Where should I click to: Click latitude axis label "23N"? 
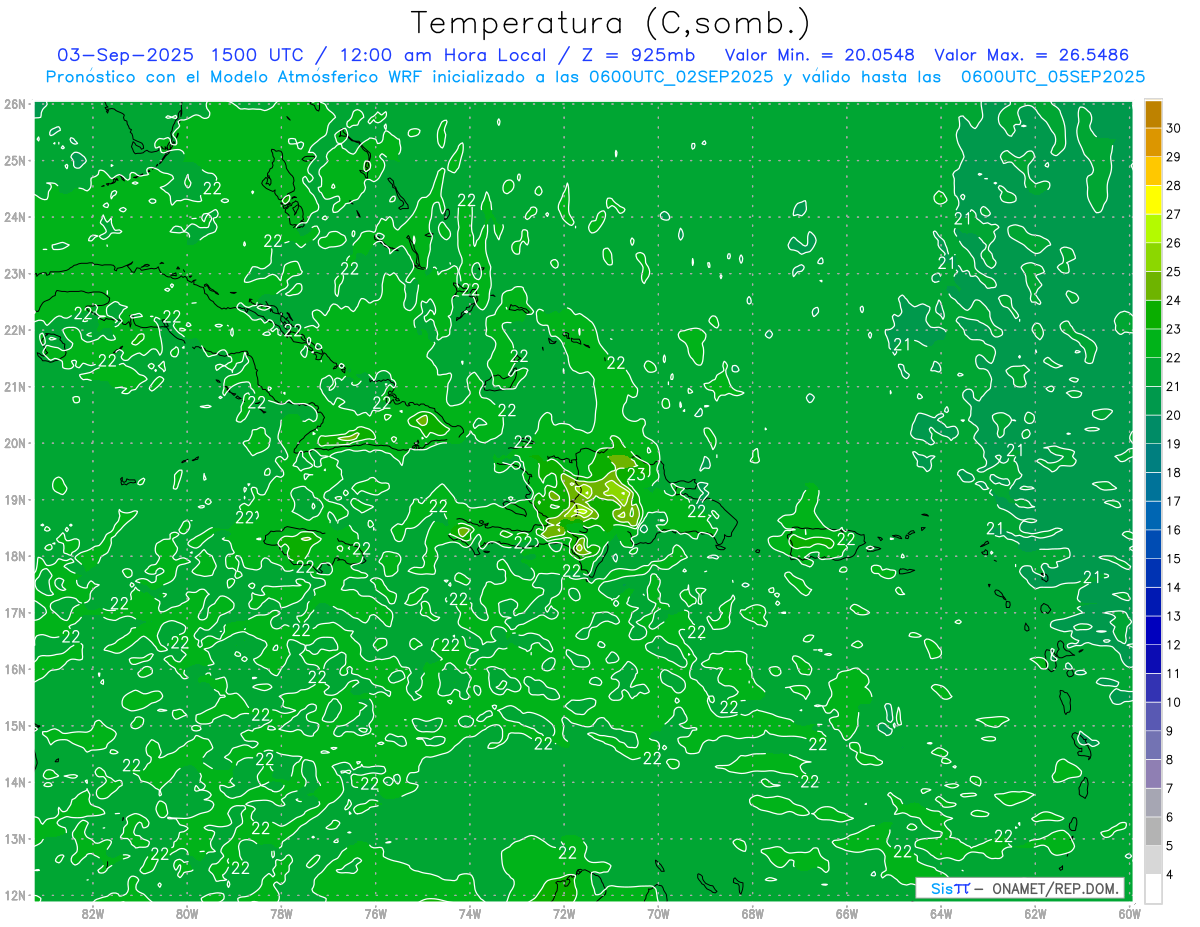(x=14, y=273)
